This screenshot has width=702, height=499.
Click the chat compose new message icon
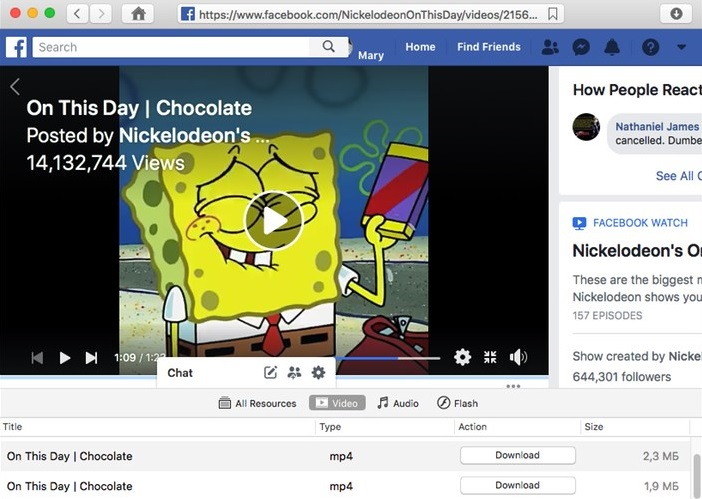(x=270, y=373)
